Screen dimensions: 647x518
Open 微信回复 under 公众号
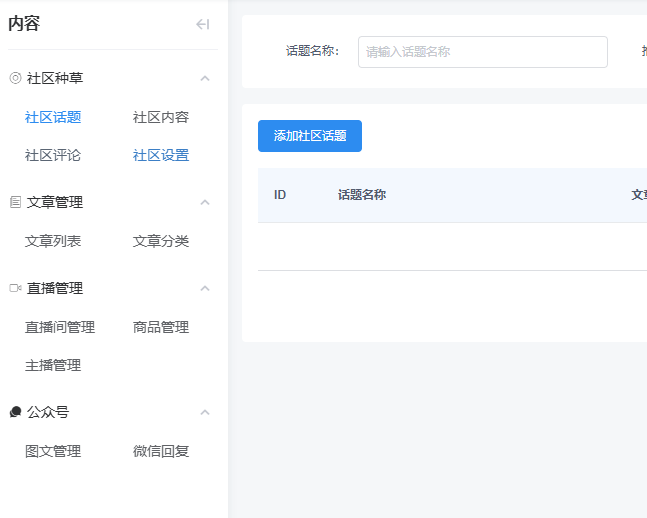point(161,451)
